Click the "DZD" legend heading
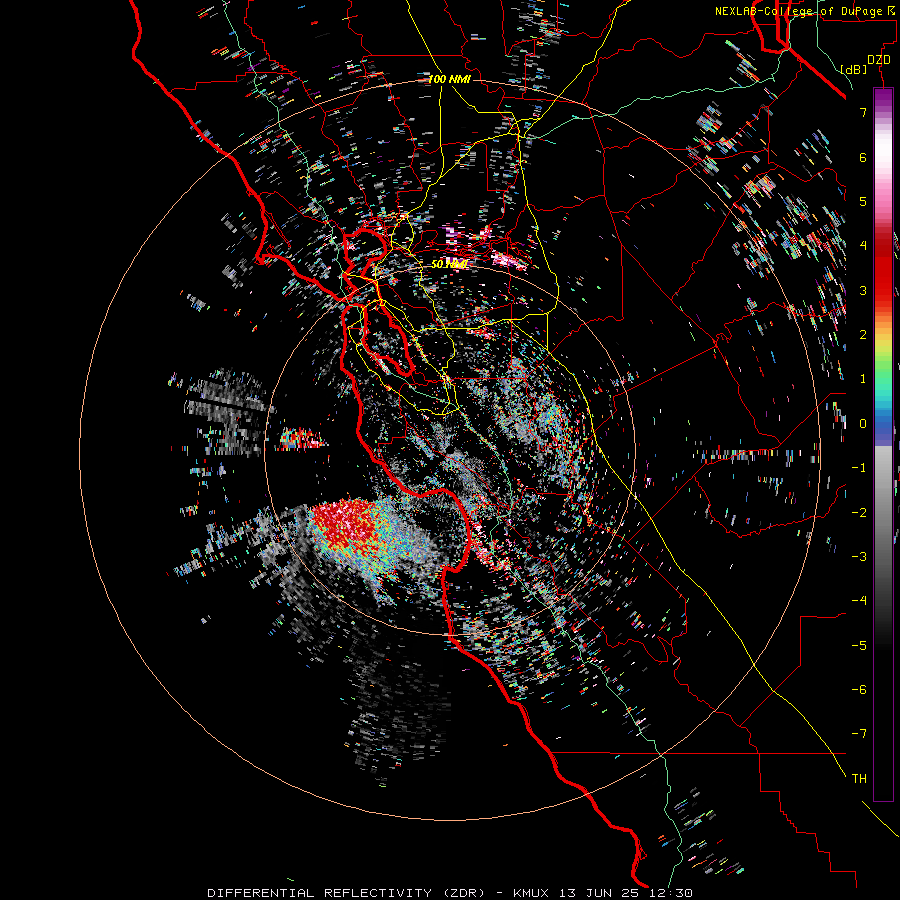Viewport: 900px width, 900px height. [878, 60]
